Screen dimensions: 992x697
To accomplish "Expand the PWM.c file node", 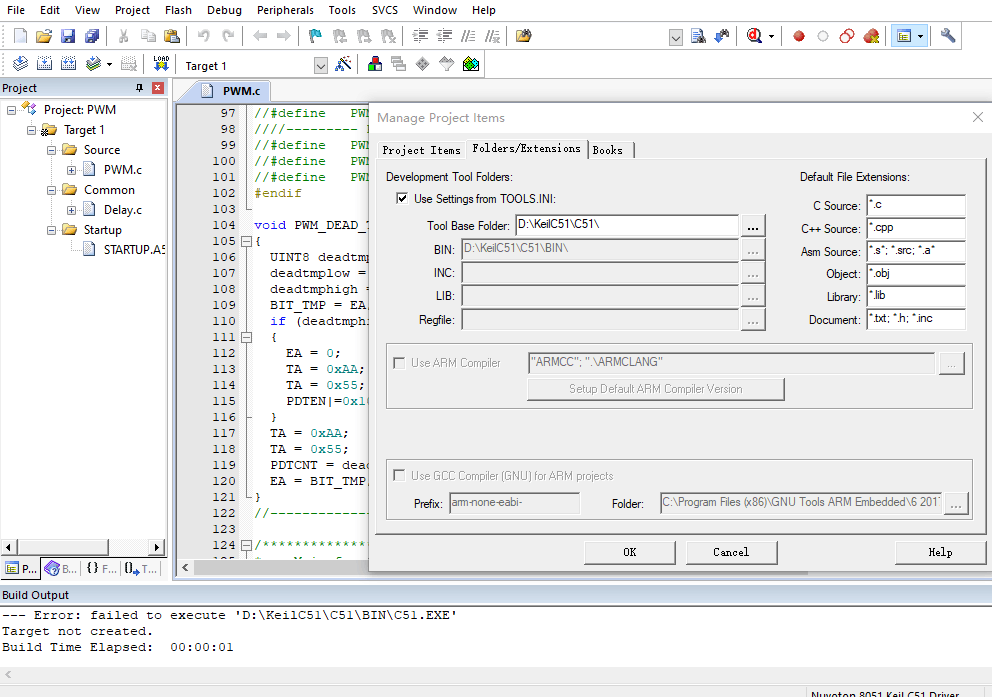I will pyautogui.click(x=71, y=170).
